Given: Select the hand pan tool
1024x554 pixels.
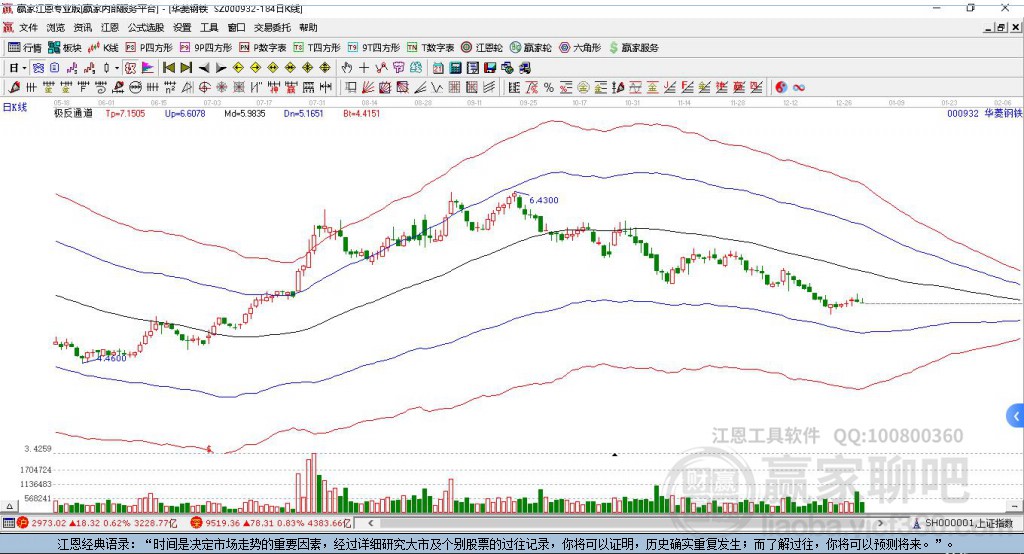Looking at the screenshot, I should (x=347, y=67).
